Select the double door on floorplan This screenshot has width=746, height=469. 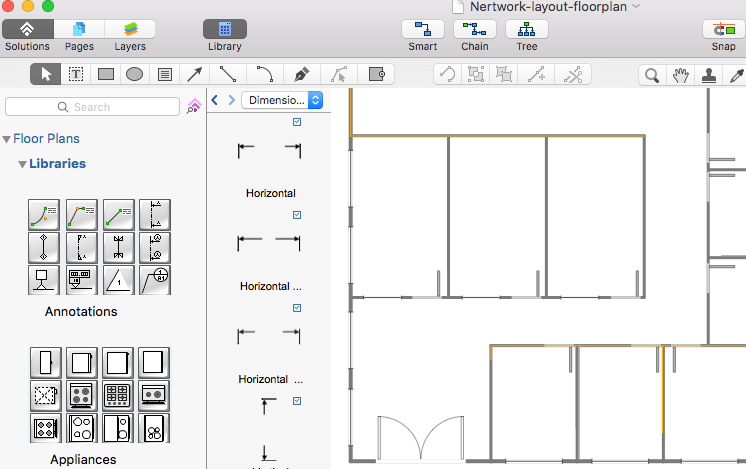421,438
